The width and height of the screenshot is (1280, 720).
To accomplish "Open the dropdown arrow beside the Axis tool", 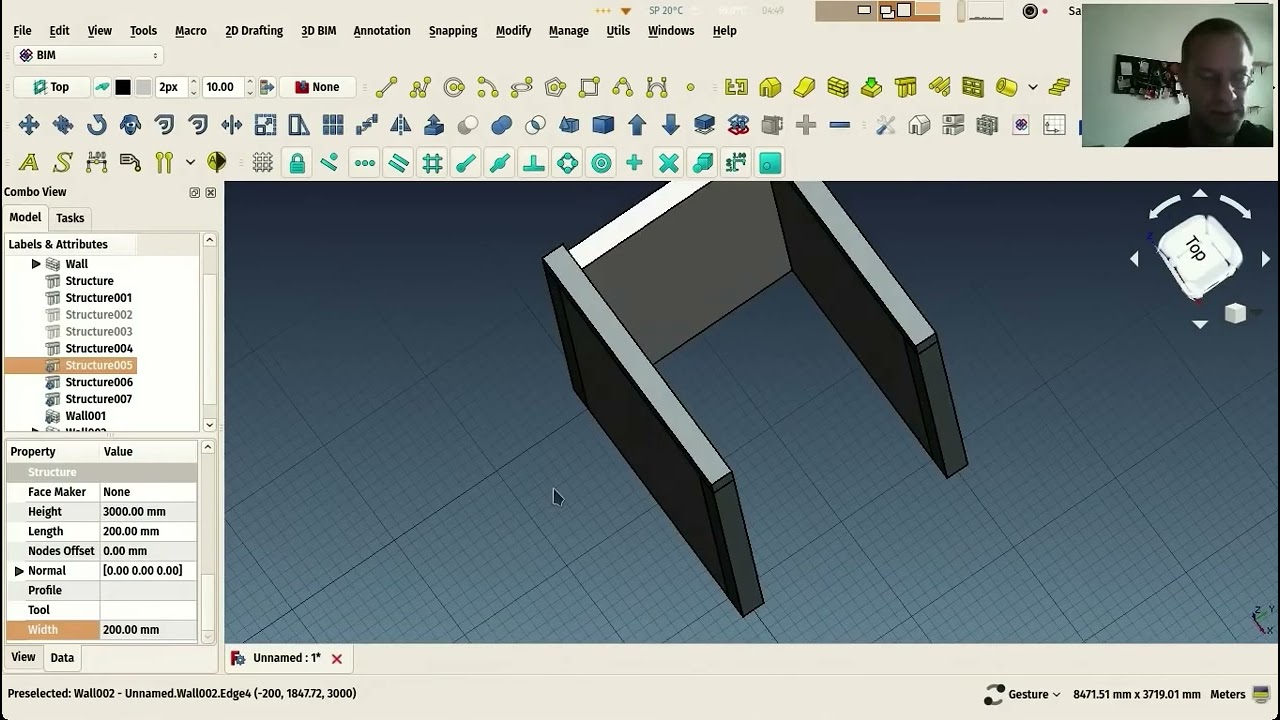I will pos(190,163).
